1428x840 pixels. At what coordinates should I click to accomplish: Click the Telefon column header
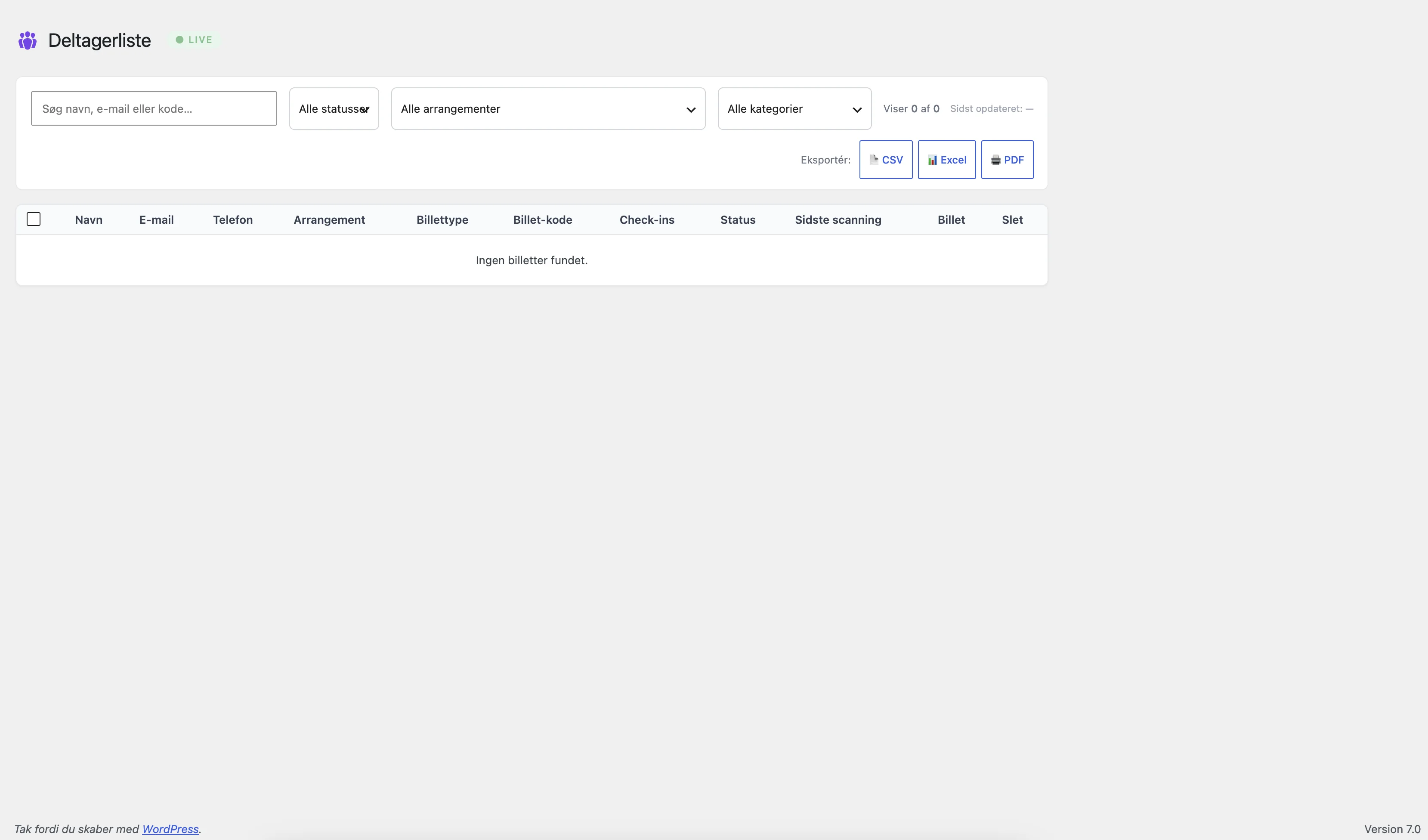[233, 220]
